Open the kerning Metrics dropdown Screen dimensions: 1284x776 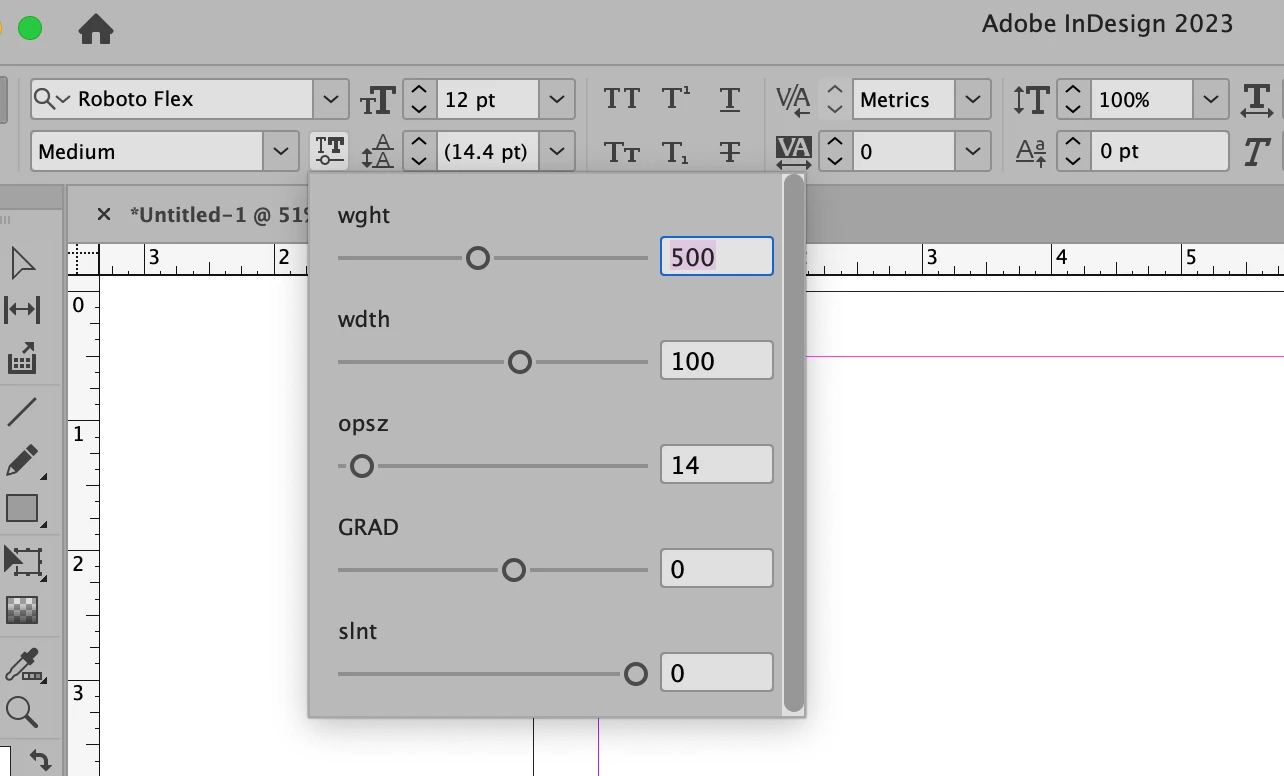point(972,99)
